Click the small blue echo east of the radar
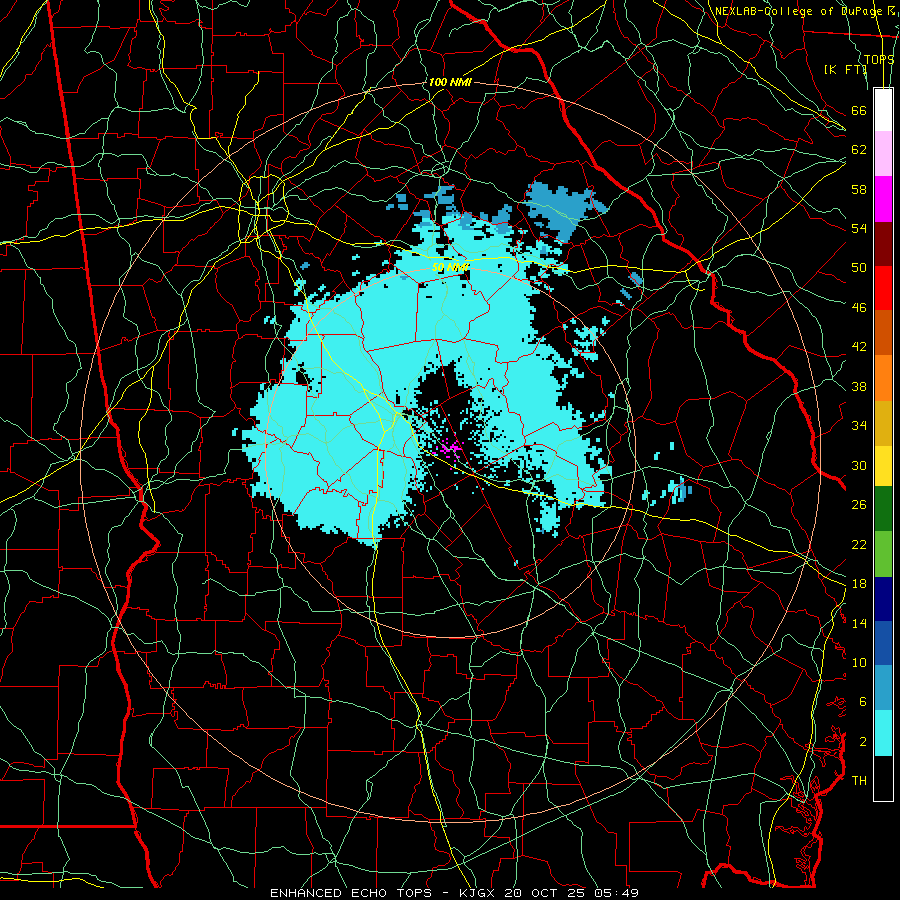 click(x=682, y=490)
